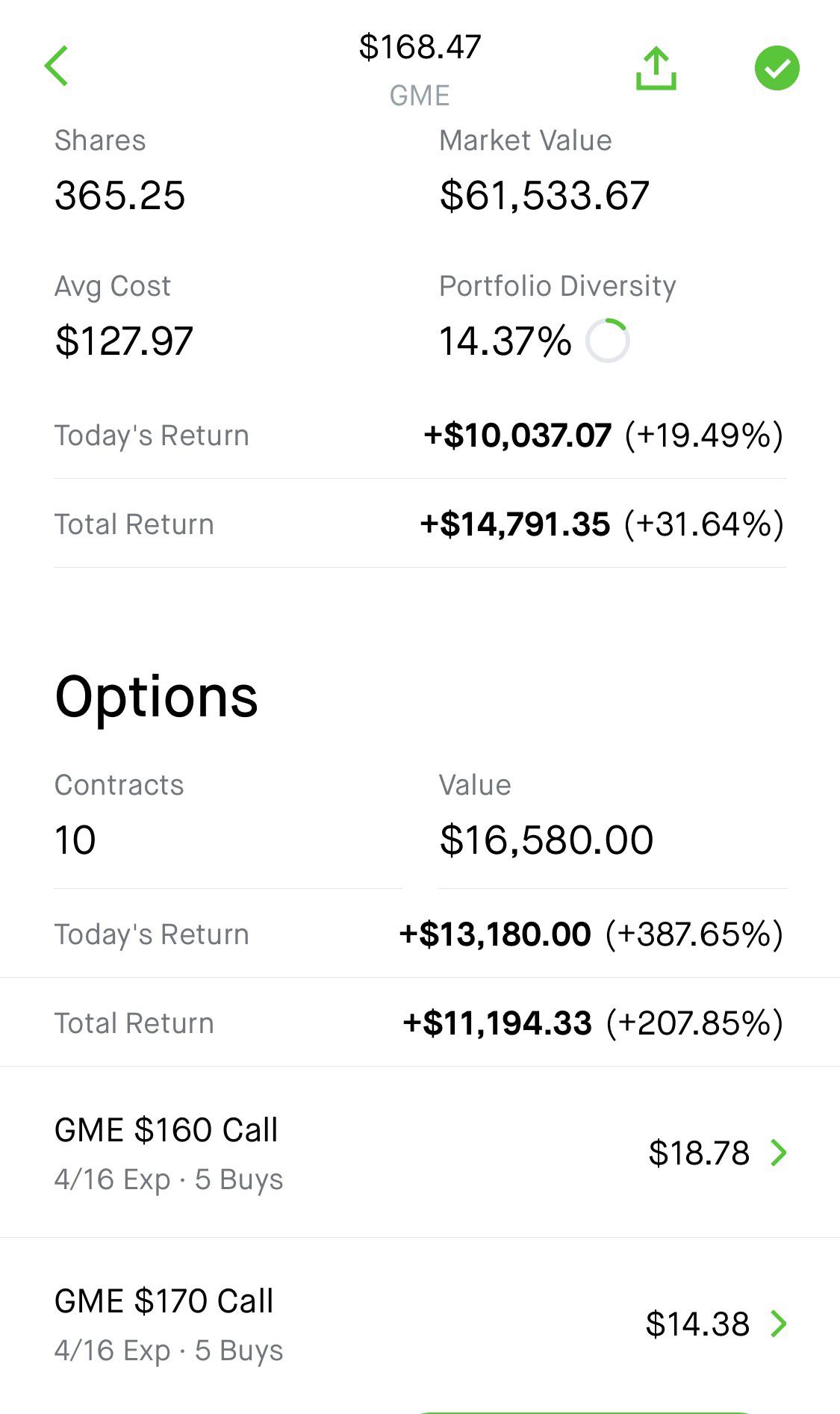Tap the green back arrow
The height and width of the screenshot is (1414, 840).
click(57, 66)
